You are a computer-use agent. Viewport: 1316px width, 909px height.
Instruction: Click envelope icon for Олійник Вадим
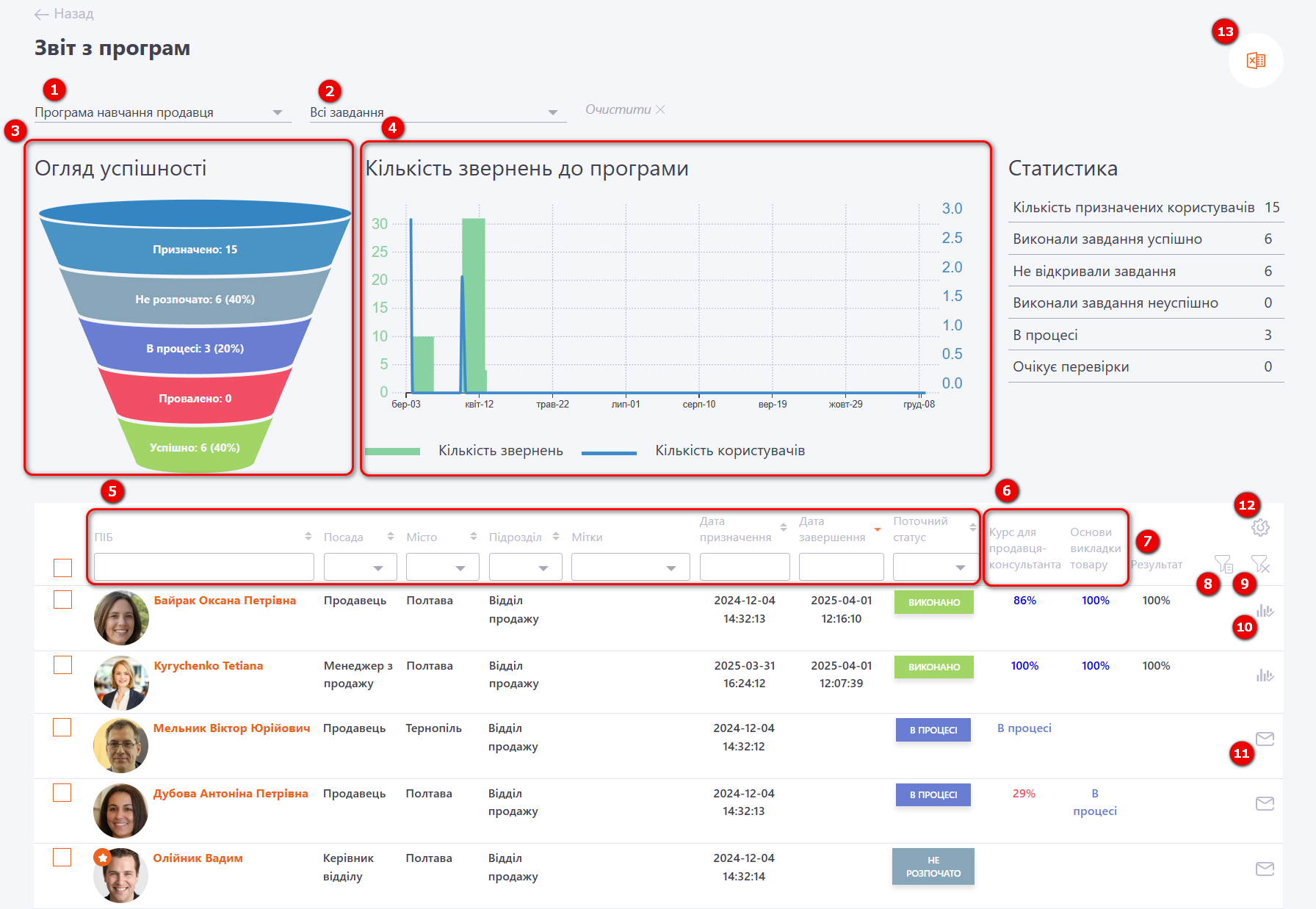tap(1265, 869)
